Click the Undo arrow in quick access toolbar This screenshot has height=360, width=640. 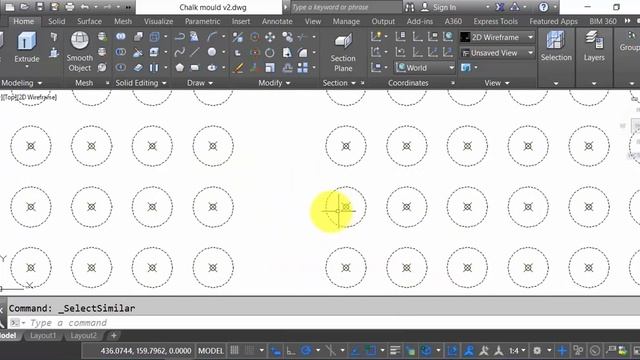pyautogui.click(x=84, y=7)
